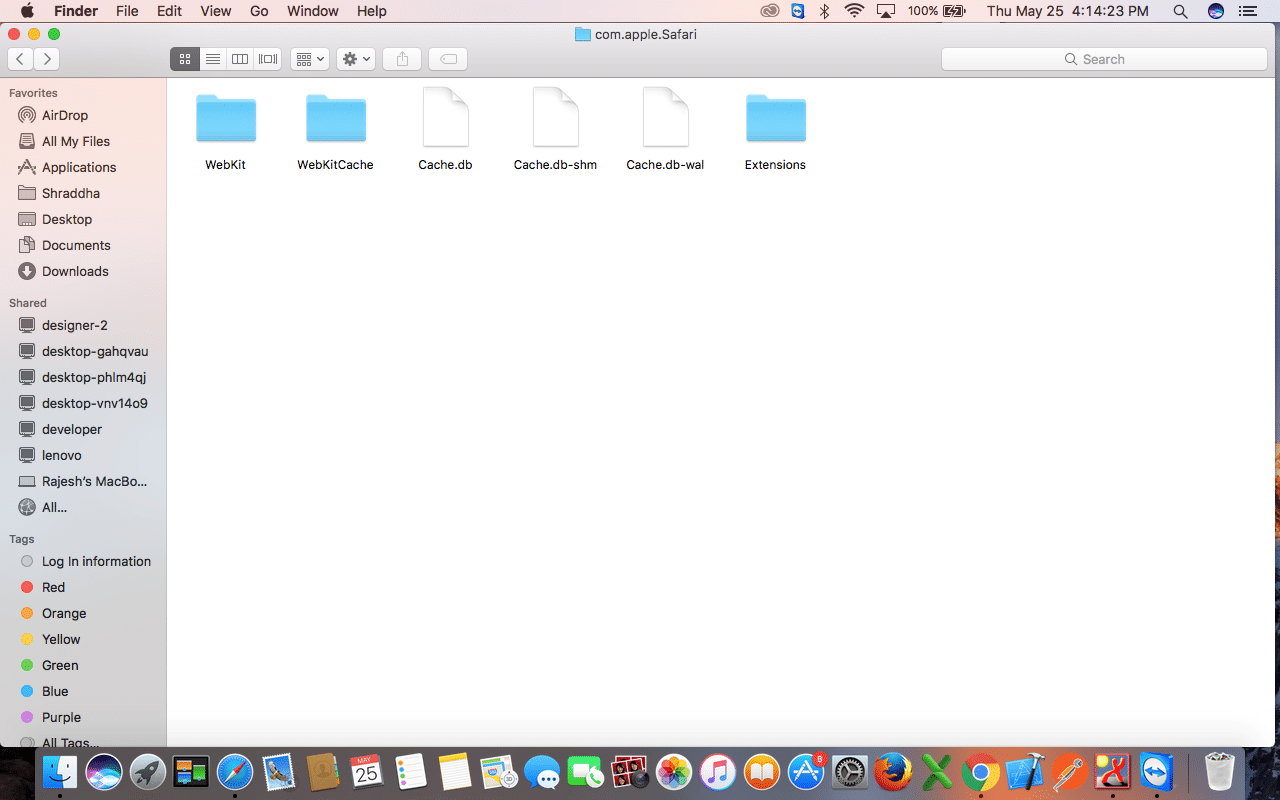Viewport: 1280px width, 800px height.
Task: Switch to column view in toolbar
Action: click(x=240, y=59)
